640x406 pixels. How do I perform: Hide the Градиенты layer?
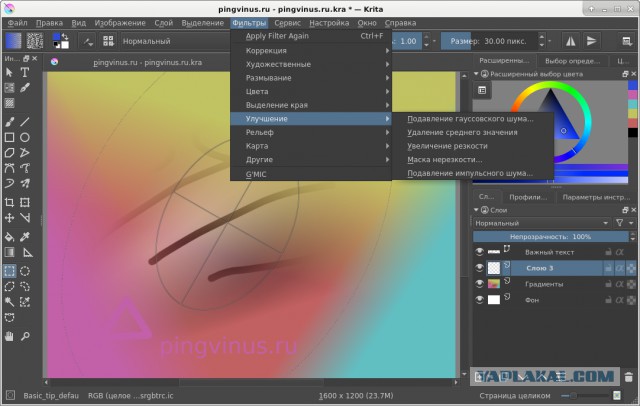point(480,284)
